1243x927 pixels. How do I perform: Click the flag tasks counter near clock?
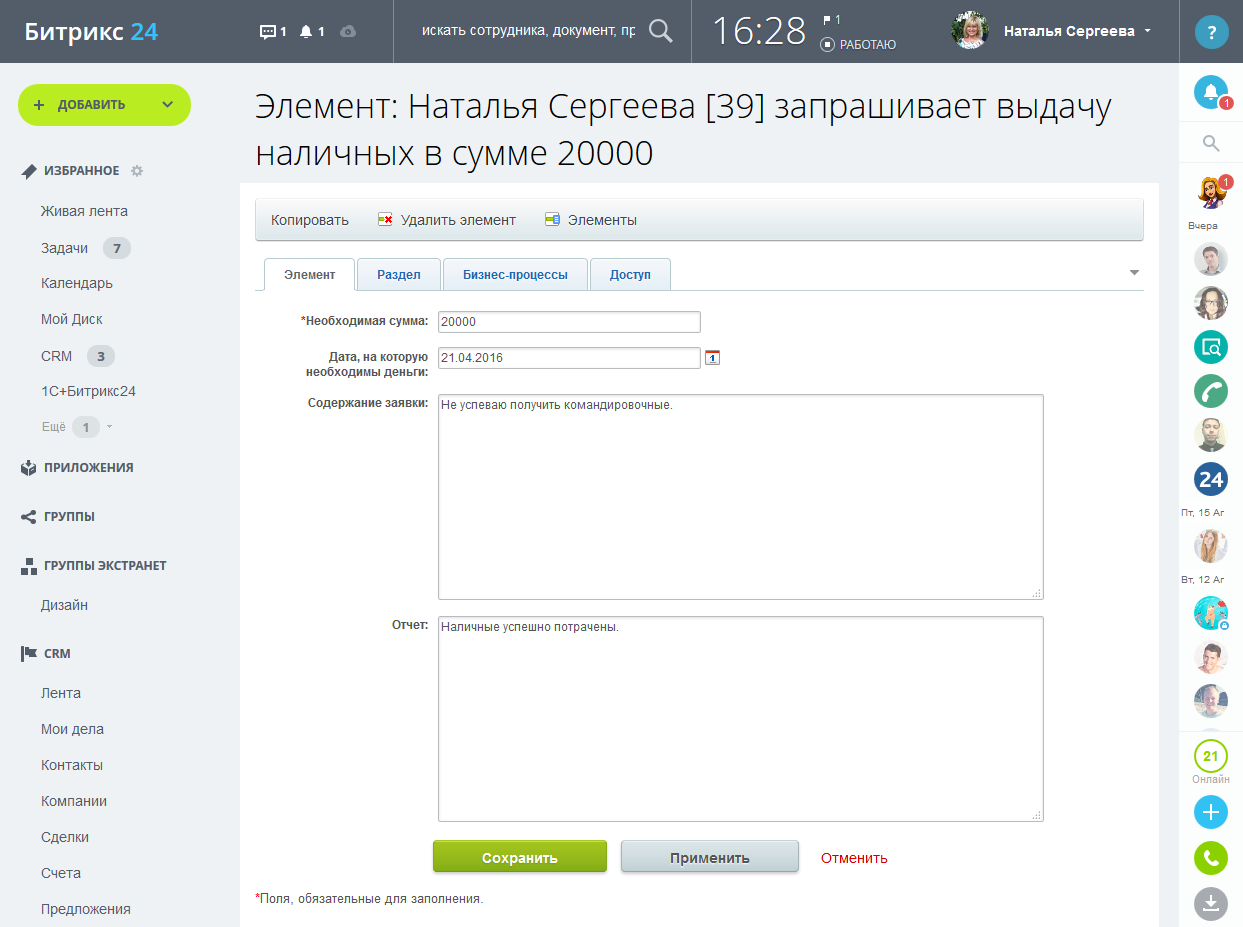tap(831, 20)
